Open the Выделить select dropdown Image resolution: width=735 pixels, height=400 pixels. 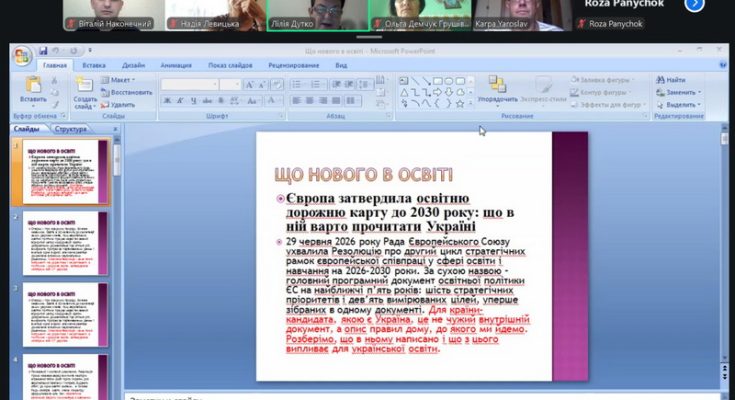click(679, 105)
